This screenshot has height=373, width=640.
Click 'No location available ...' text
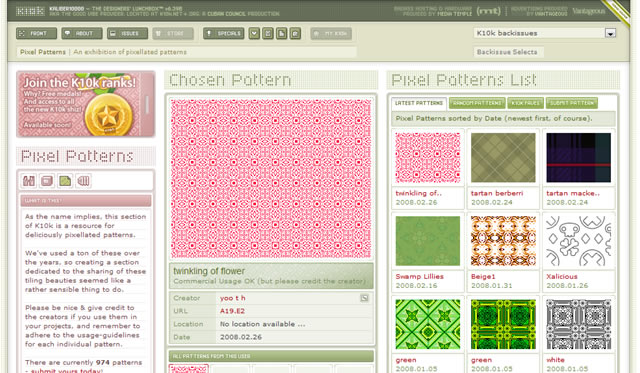262,324
